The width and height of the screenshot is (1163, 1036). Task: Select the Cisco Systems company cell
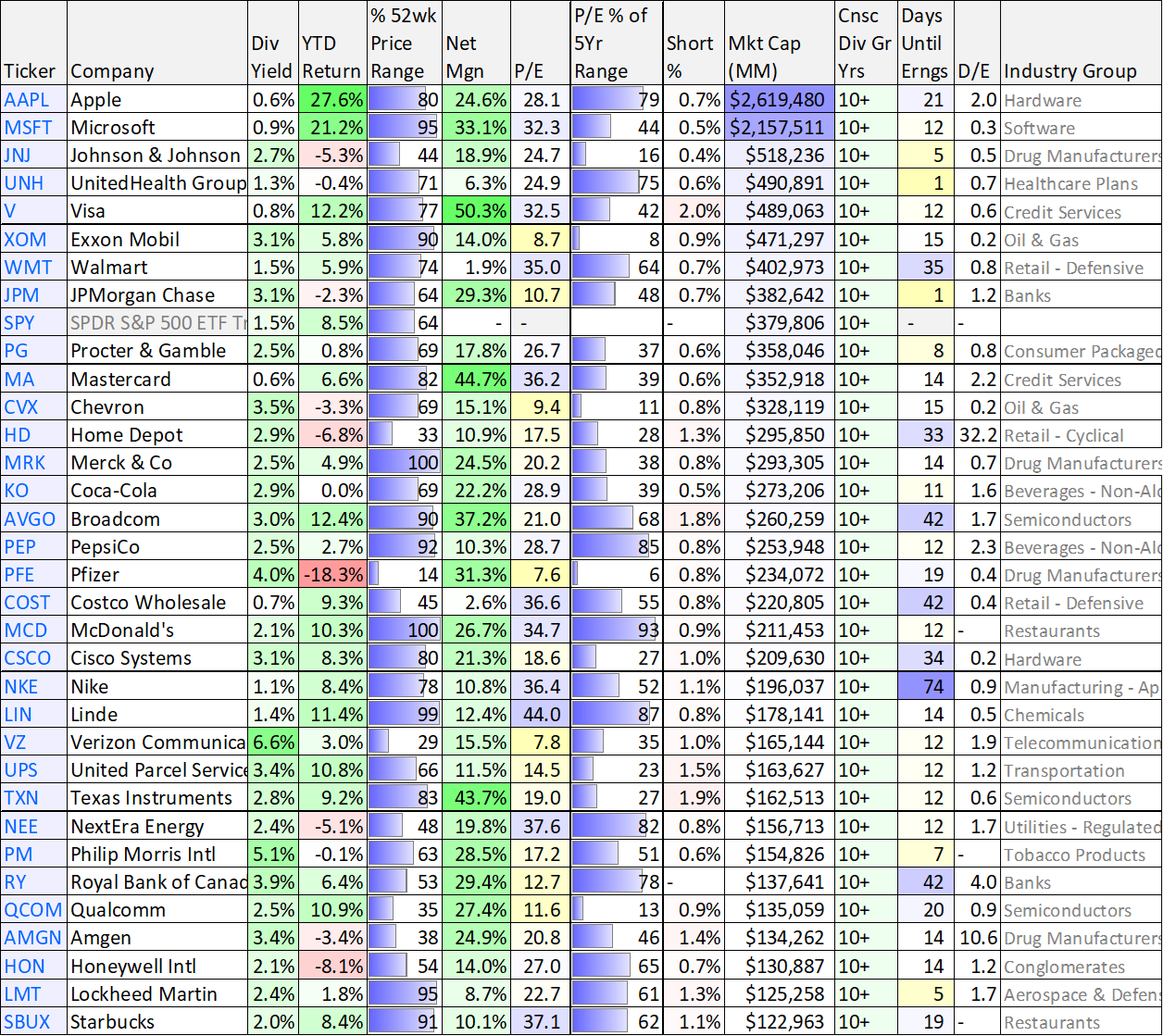[x=156, y=658]
